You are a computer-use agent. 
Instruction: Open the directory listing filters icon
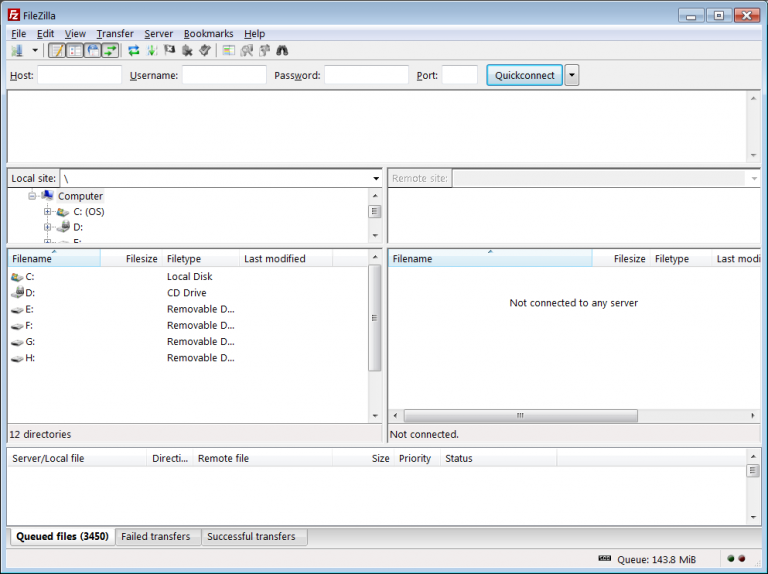click(228, 50)
